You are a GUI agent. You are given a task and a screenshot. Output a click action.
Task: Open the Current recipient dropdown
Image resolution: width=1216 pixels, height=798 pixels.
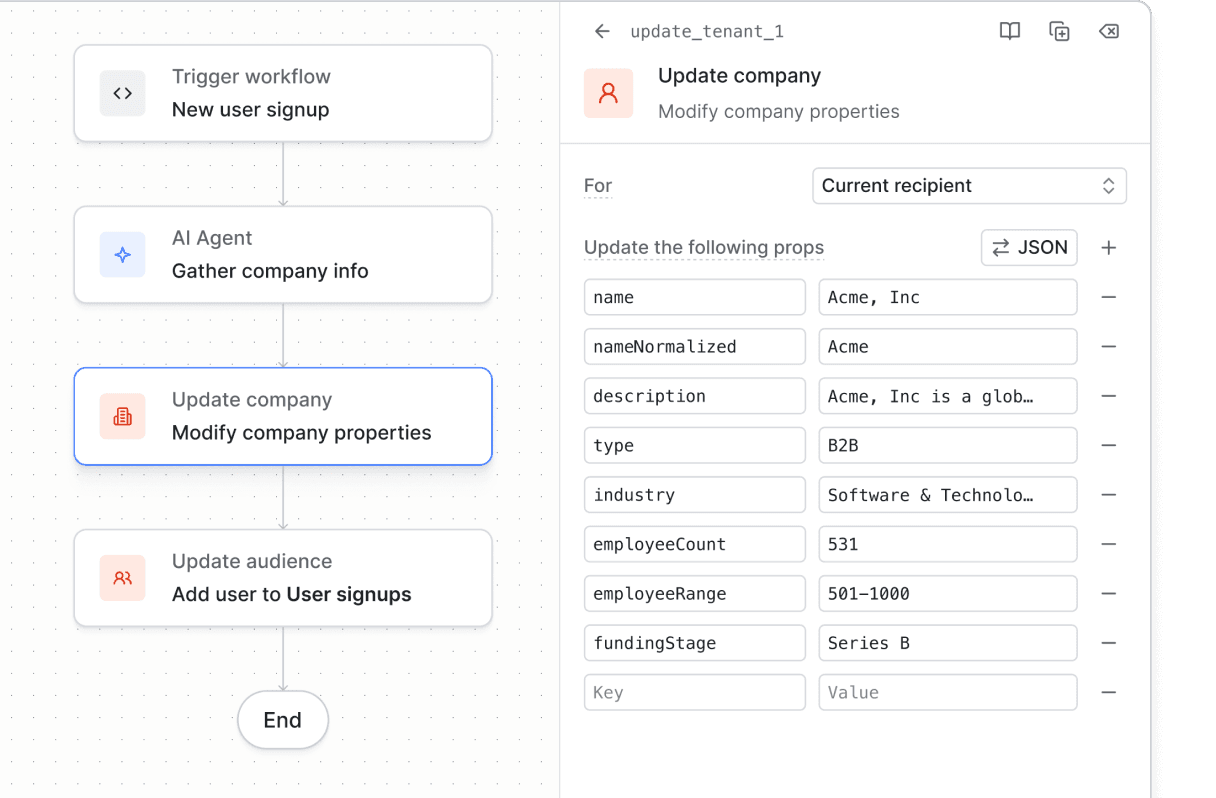[x=969, y=185]
